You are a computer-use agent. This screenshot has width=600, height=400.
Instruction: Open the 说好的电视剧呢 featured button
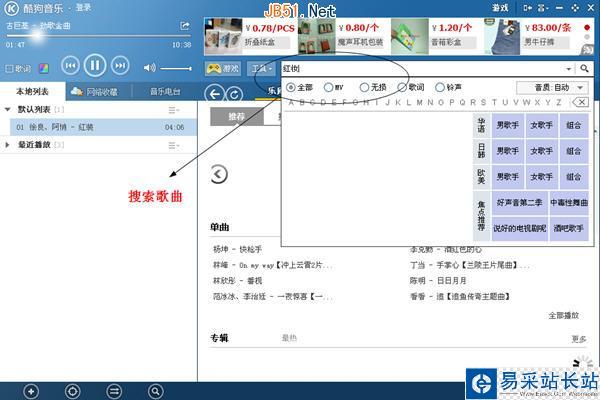point(519,229)
